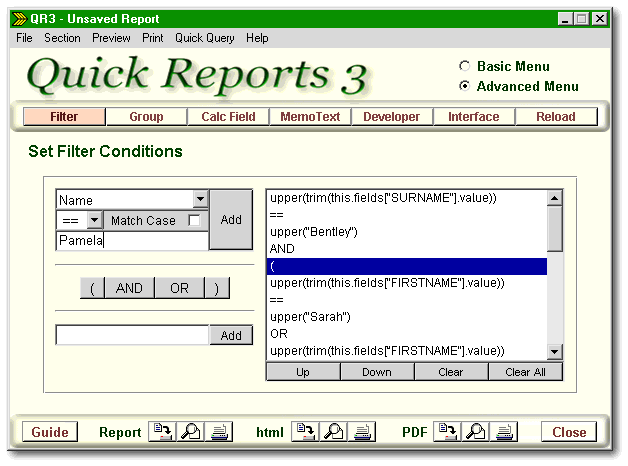Switch to the Developer tab

coord(392,116)
